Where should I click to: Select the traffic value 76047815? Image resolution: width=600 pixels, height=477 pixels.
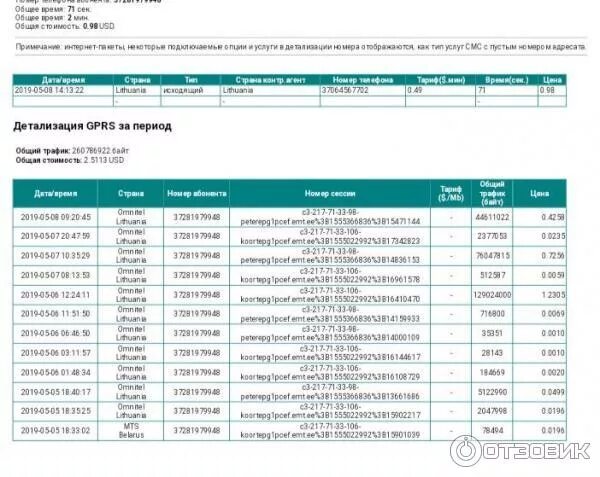click(492, 256)
